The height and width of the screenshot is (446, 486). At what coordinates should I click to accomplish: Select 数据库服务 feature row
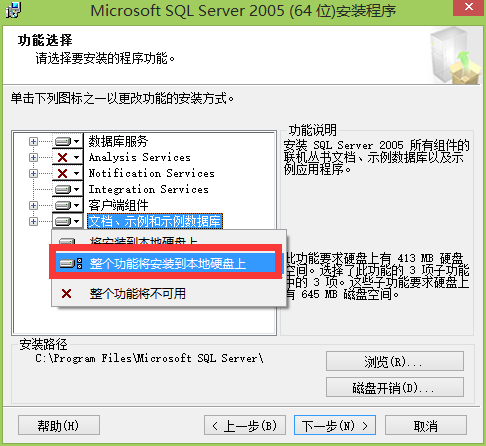(x=118, y=141)
